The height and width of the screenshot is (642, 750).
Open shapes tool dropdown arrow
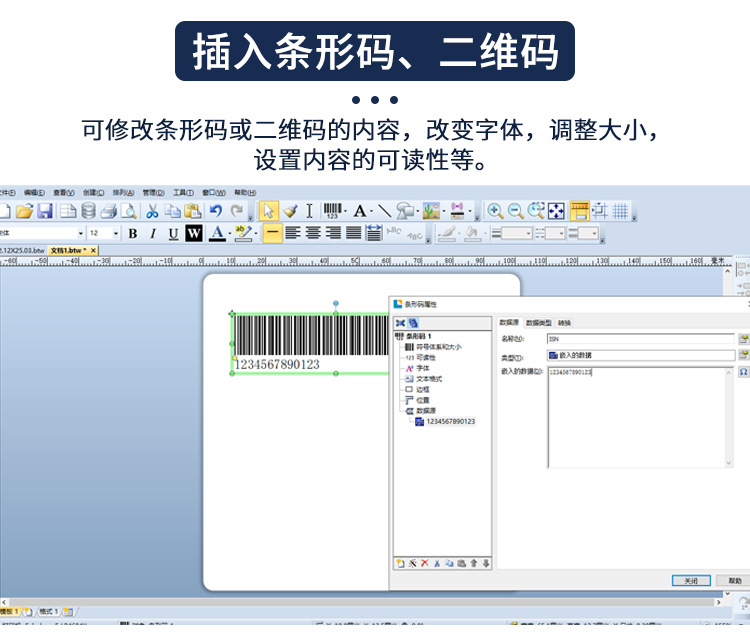click(x=418, y=211)
